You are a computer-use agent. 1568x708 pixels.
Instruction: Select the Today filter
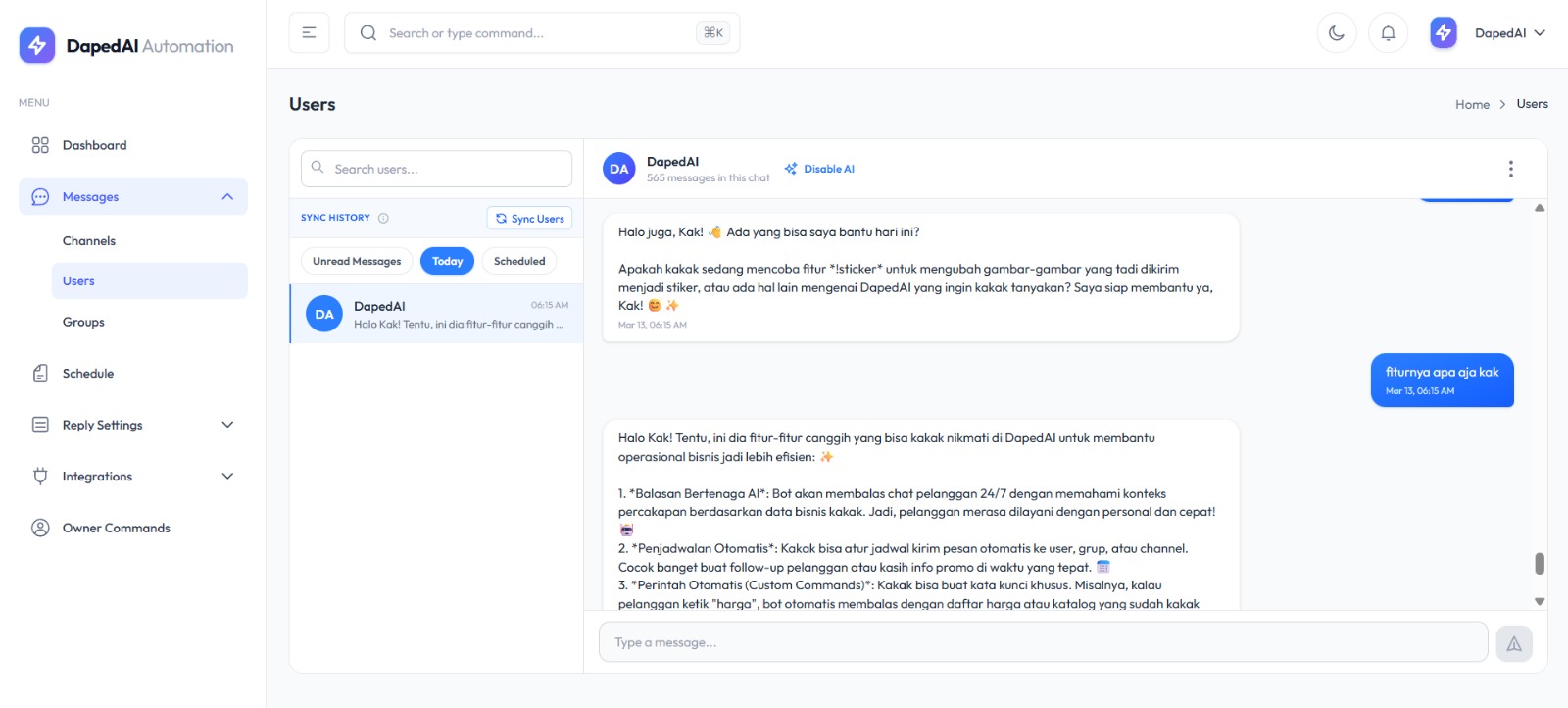pos(448,261)
